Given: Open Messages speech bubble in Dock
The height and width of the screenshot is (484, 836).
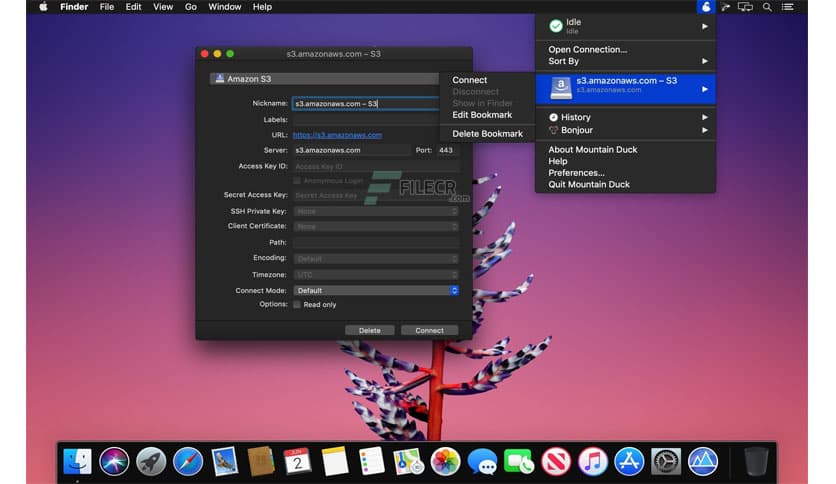Looking at the screenshot, I should tap(482, 461).
